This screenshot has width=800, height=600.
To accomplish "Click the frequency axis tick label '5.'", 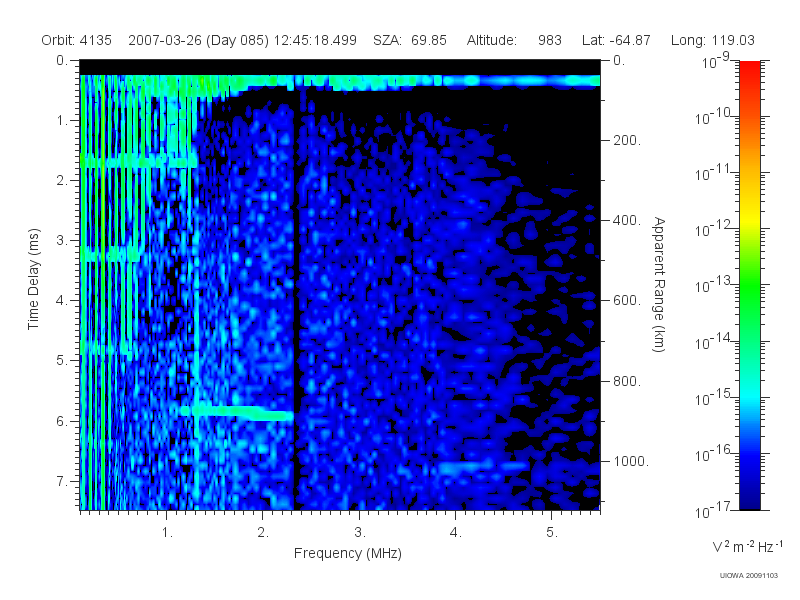I will [x=552, y=533].
